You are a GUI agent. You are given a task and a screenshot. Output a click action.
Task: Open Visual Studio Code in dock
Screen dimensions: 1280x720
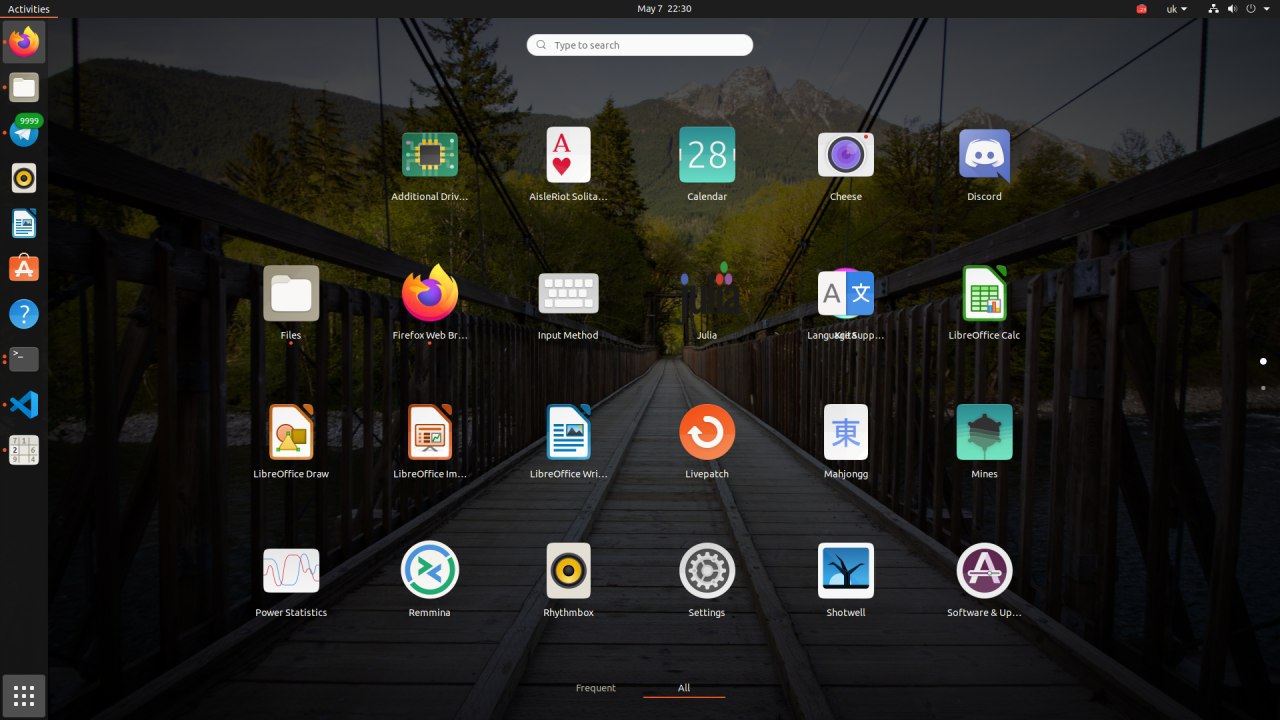pos(24,405)
